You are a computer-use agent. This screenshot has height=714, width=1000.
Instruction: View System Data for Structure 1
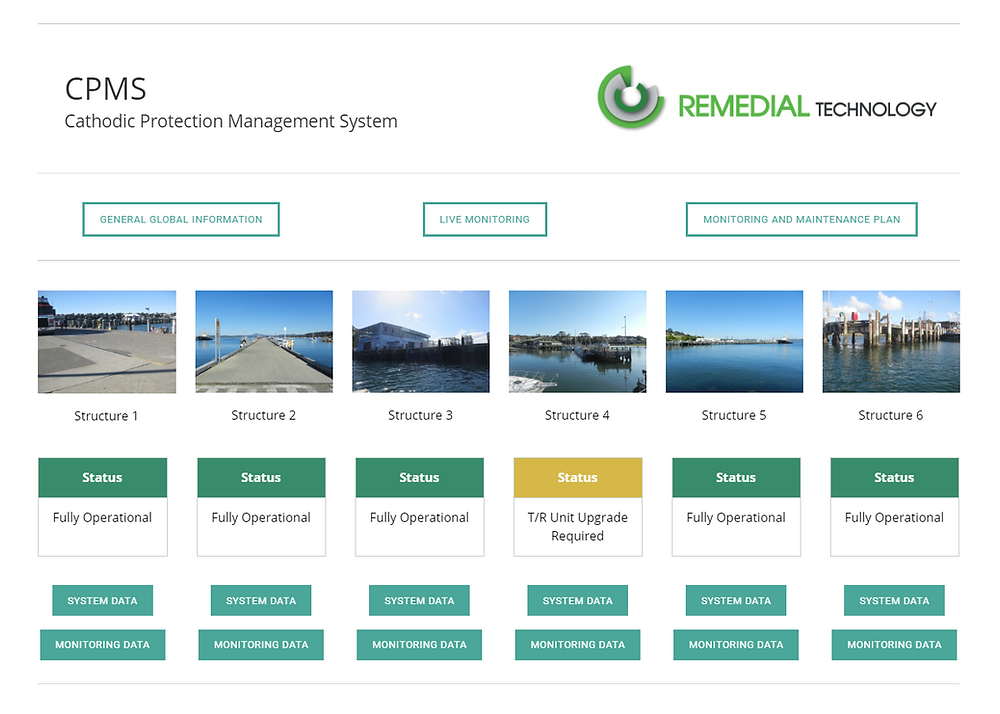click(102, 600)
